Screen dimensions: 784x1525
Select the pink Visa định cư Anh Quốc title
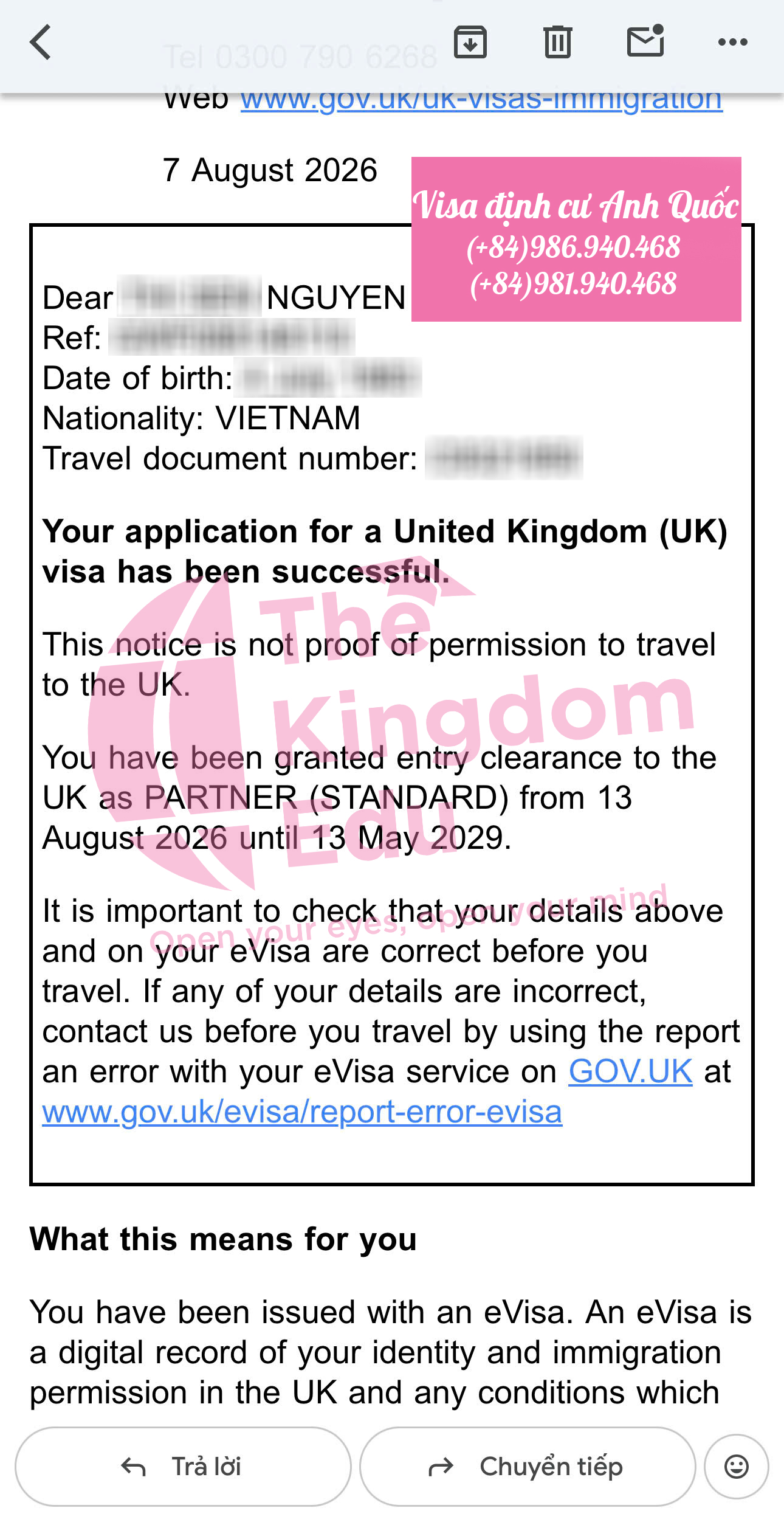click(575, 206)
